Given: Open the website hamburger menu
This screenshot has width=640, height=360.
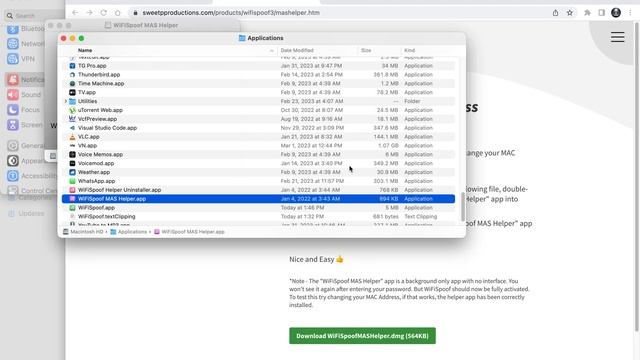Looking at the screenshot, I should point(618,37).
